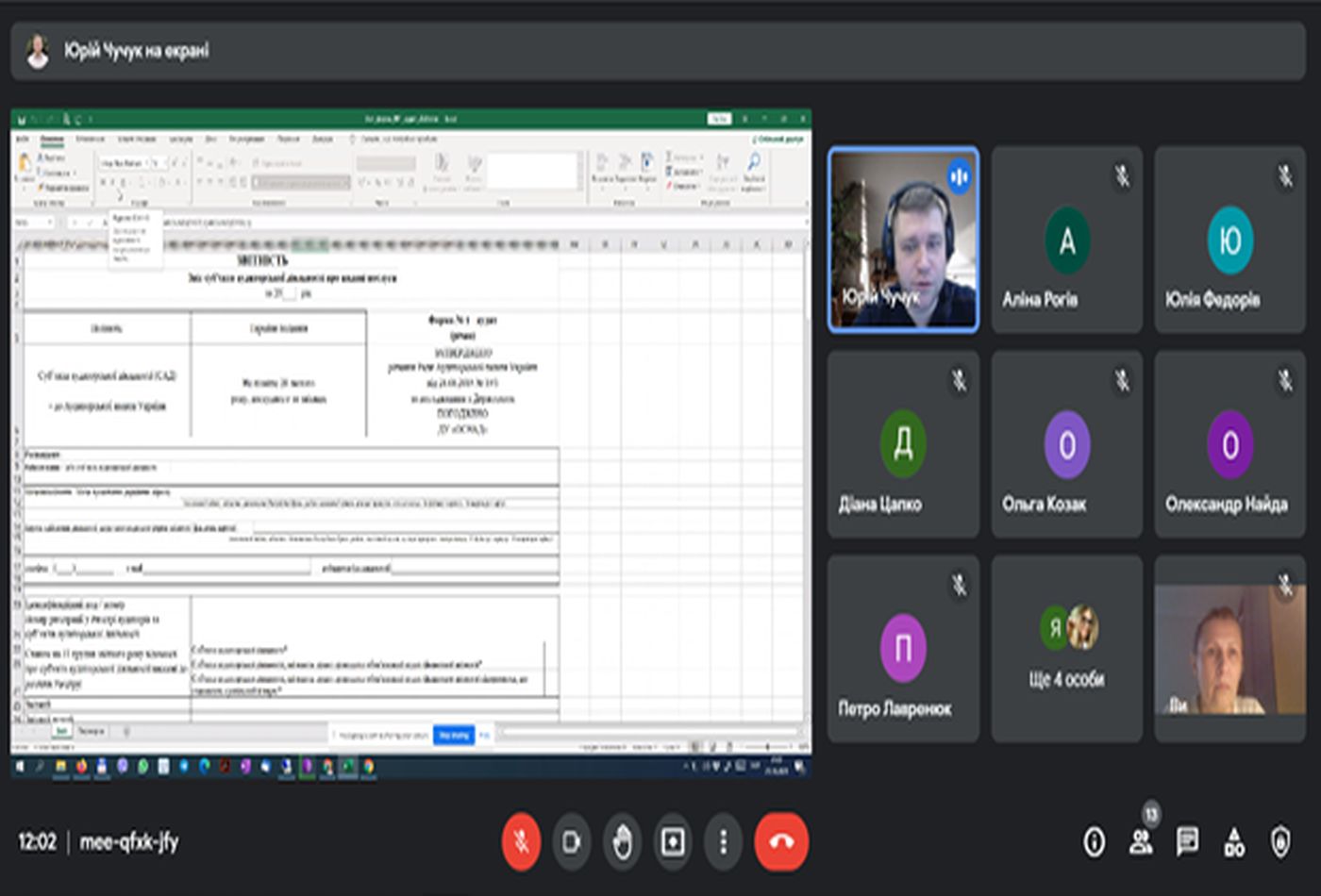Click the meeting code mee-qfxk-jfy

click(129, 841)
